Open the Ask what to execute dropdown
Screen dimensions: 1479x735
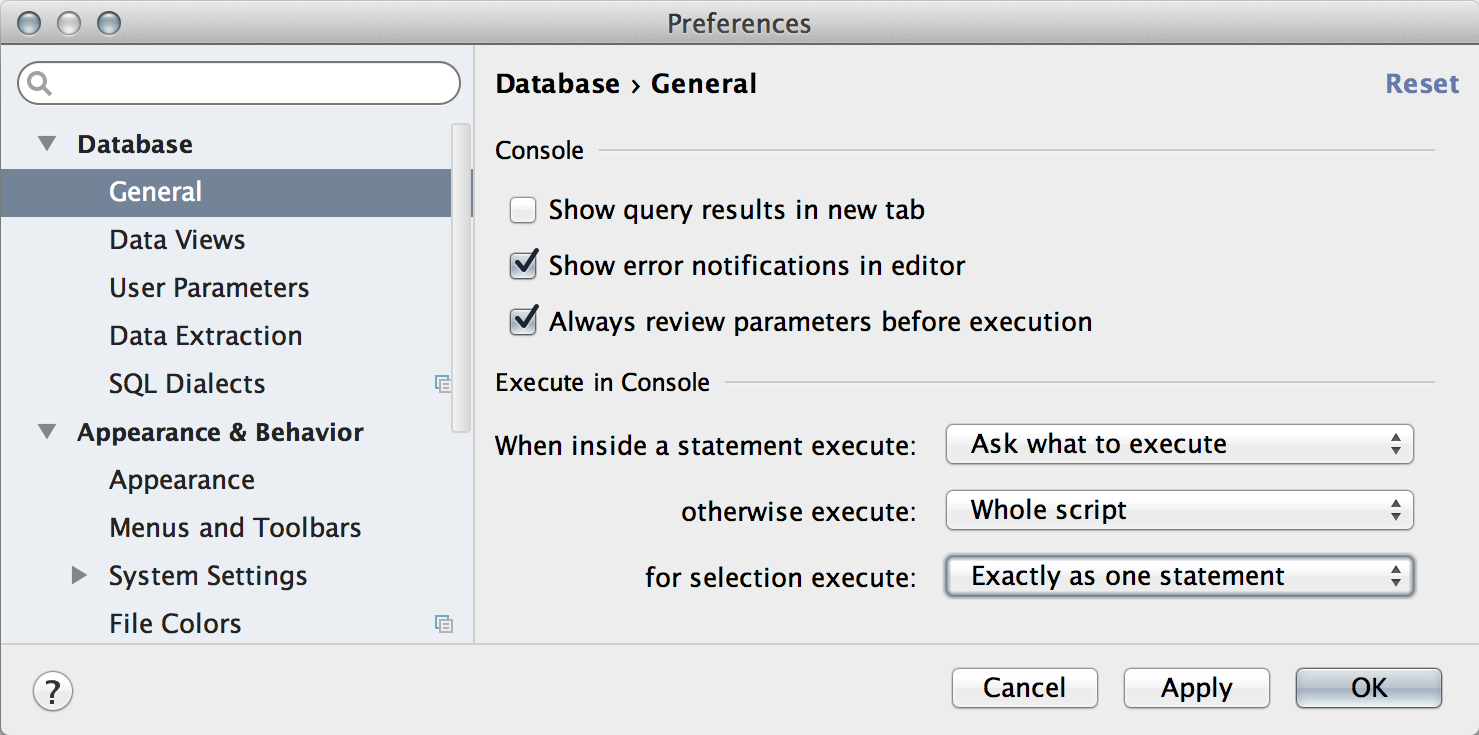[1179, 444]
